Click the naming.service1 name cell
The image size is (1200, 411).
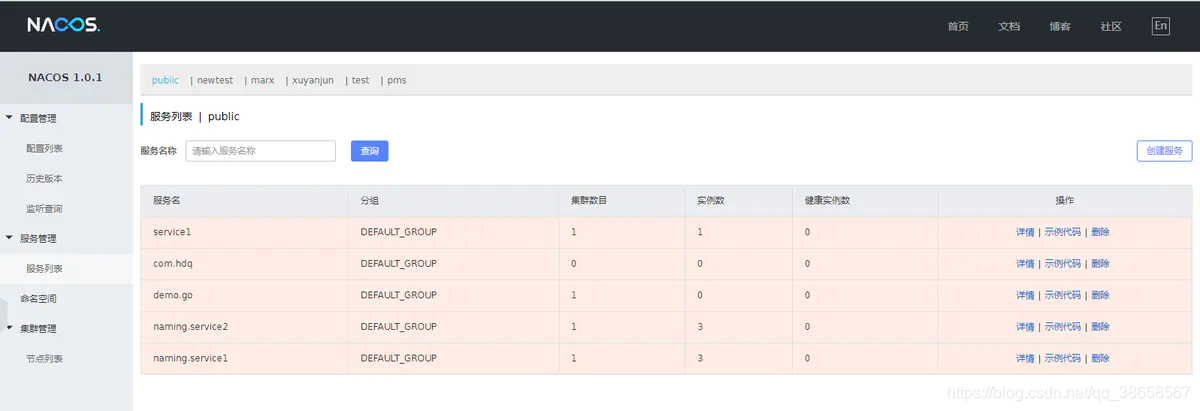(244, 358)
